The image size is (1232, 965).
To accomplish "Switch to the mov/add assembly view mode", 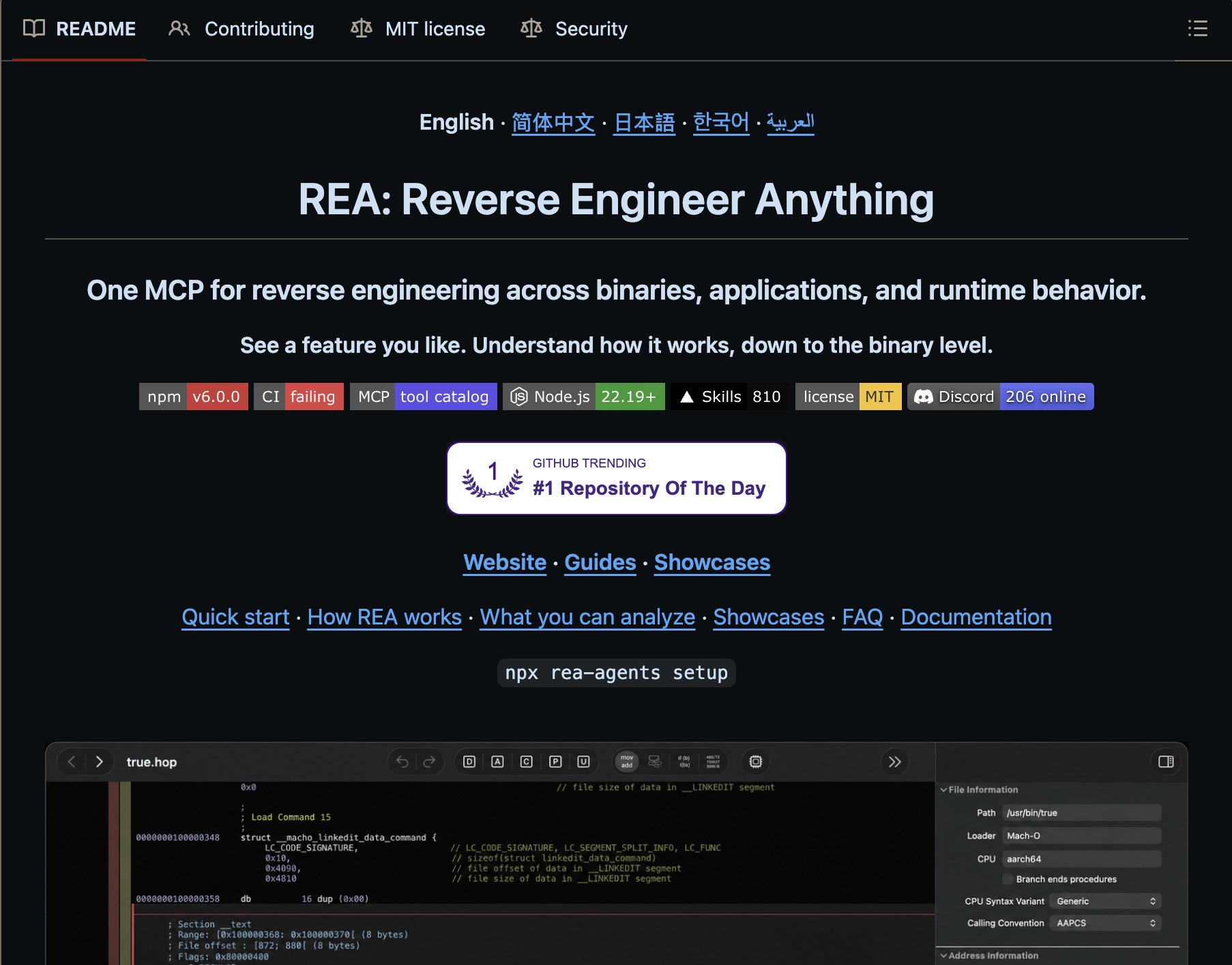I will point(627,762).
